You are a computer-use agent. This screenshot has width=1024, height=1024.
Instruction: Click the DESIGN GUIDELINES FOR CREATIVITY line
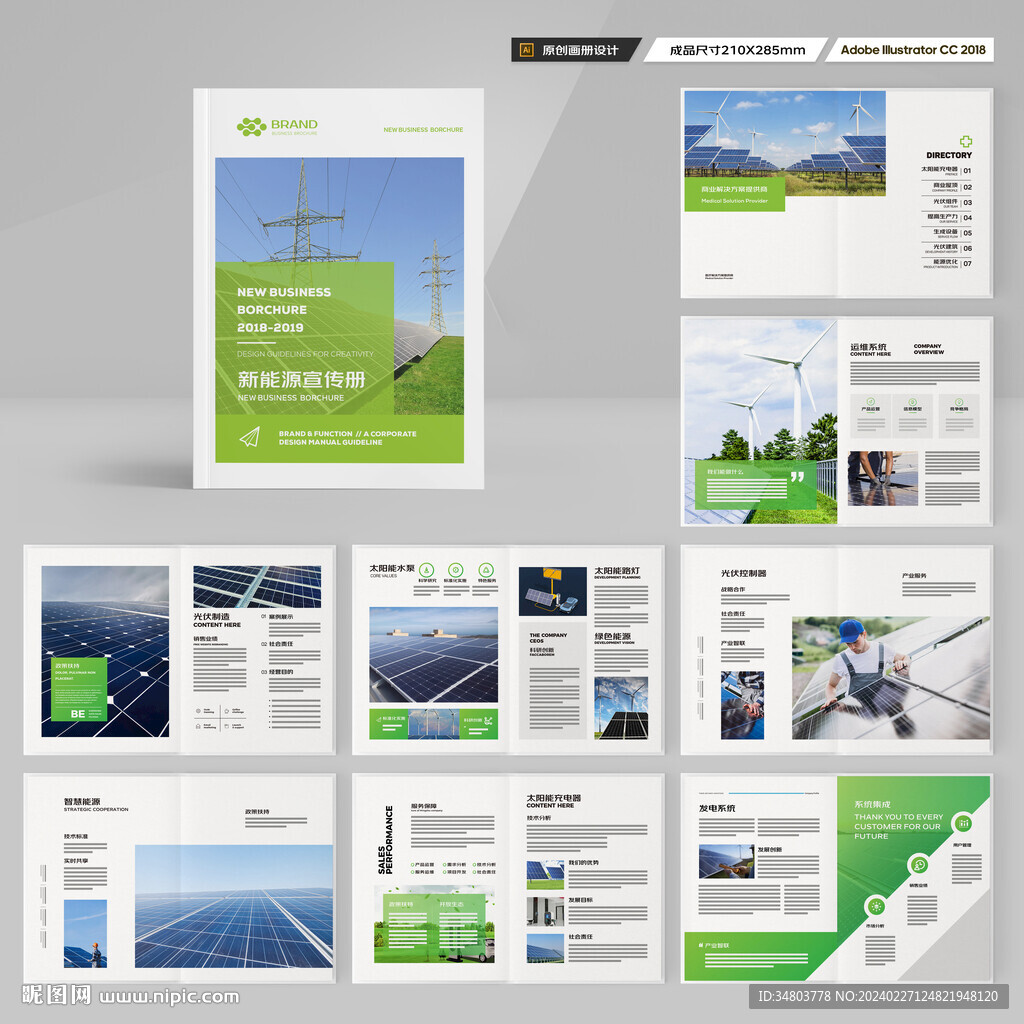pos(305,354)
